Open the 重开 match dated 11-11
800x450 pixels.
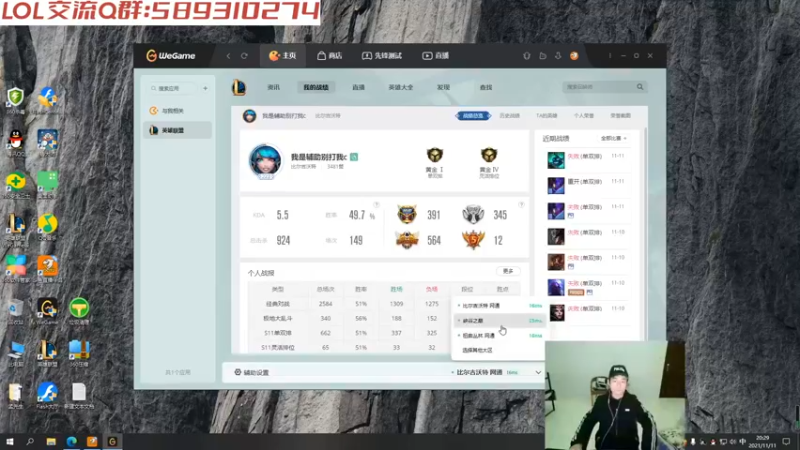pos(587,185)
